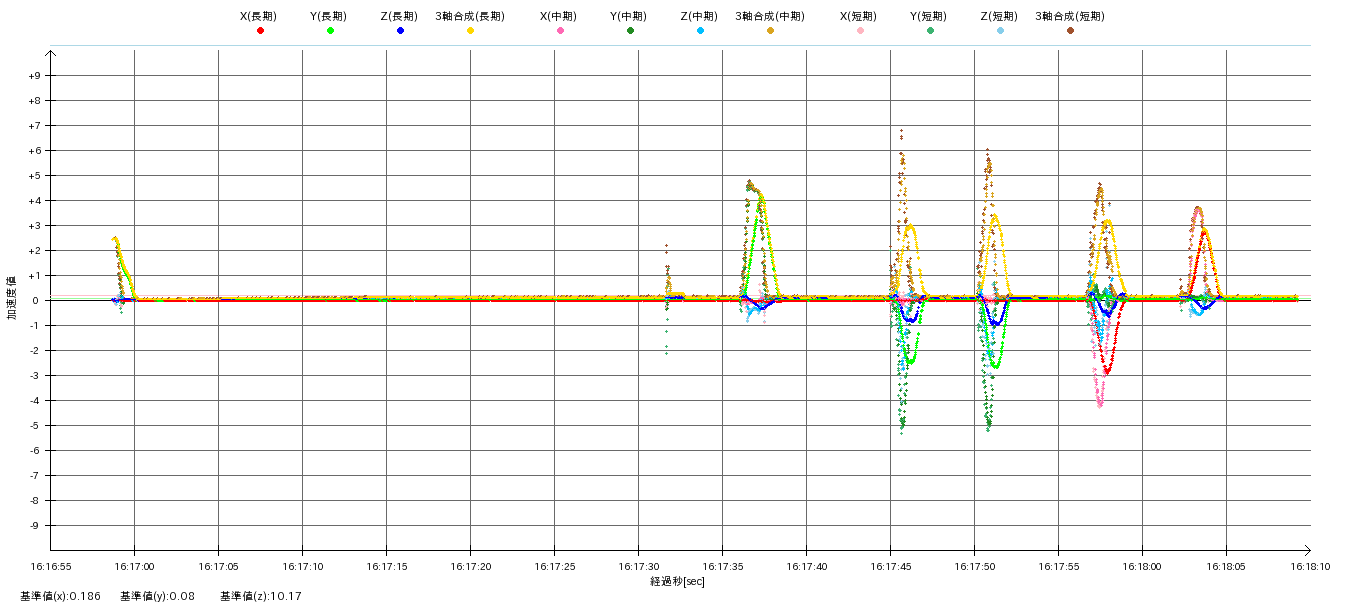Click the 16:17:30 time axis tick label
The width and height of the screenshot is (1350, 610).
click(638, 566)
